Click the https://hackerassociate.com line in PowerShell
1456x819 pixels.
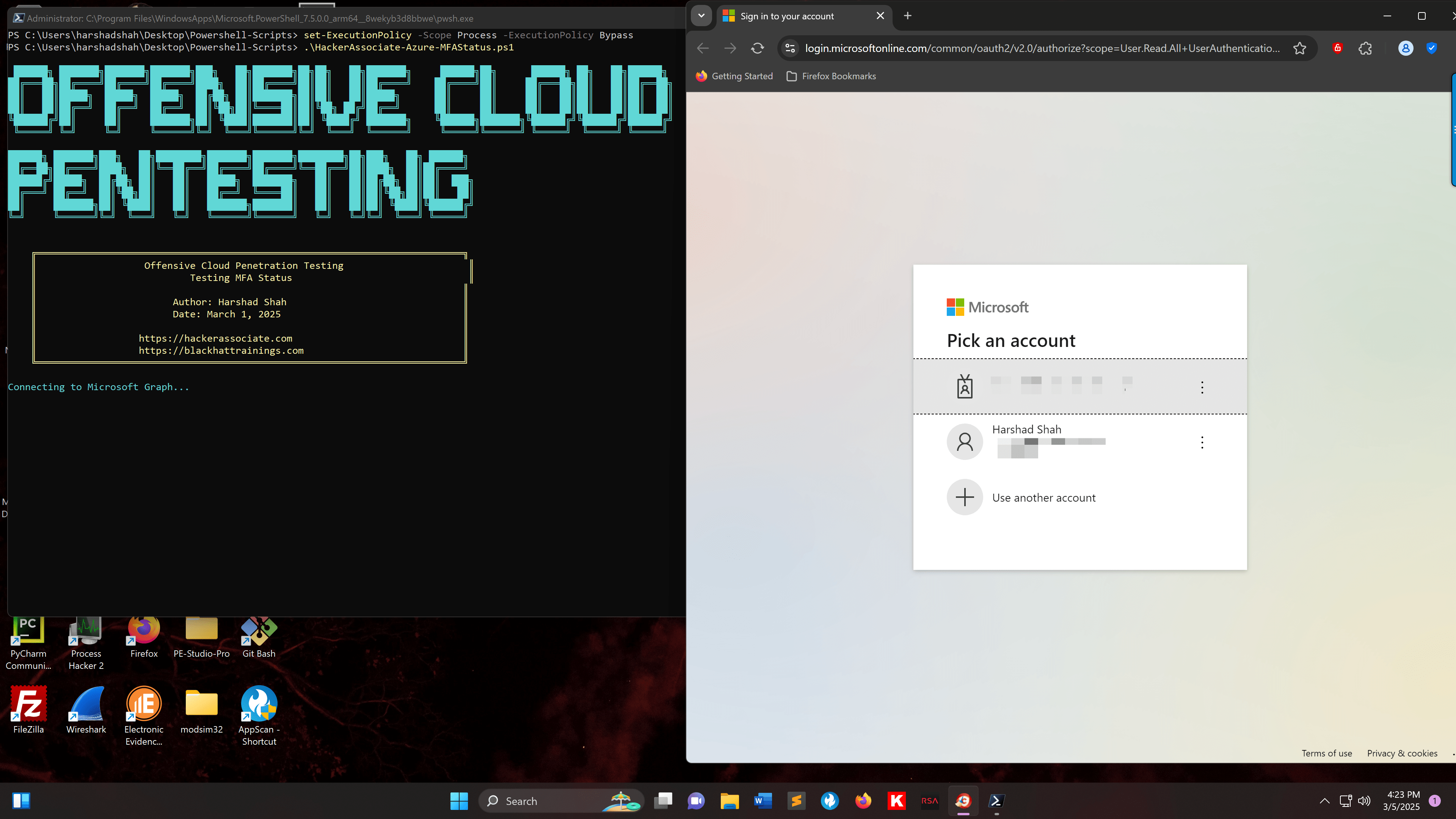[215, 339]
